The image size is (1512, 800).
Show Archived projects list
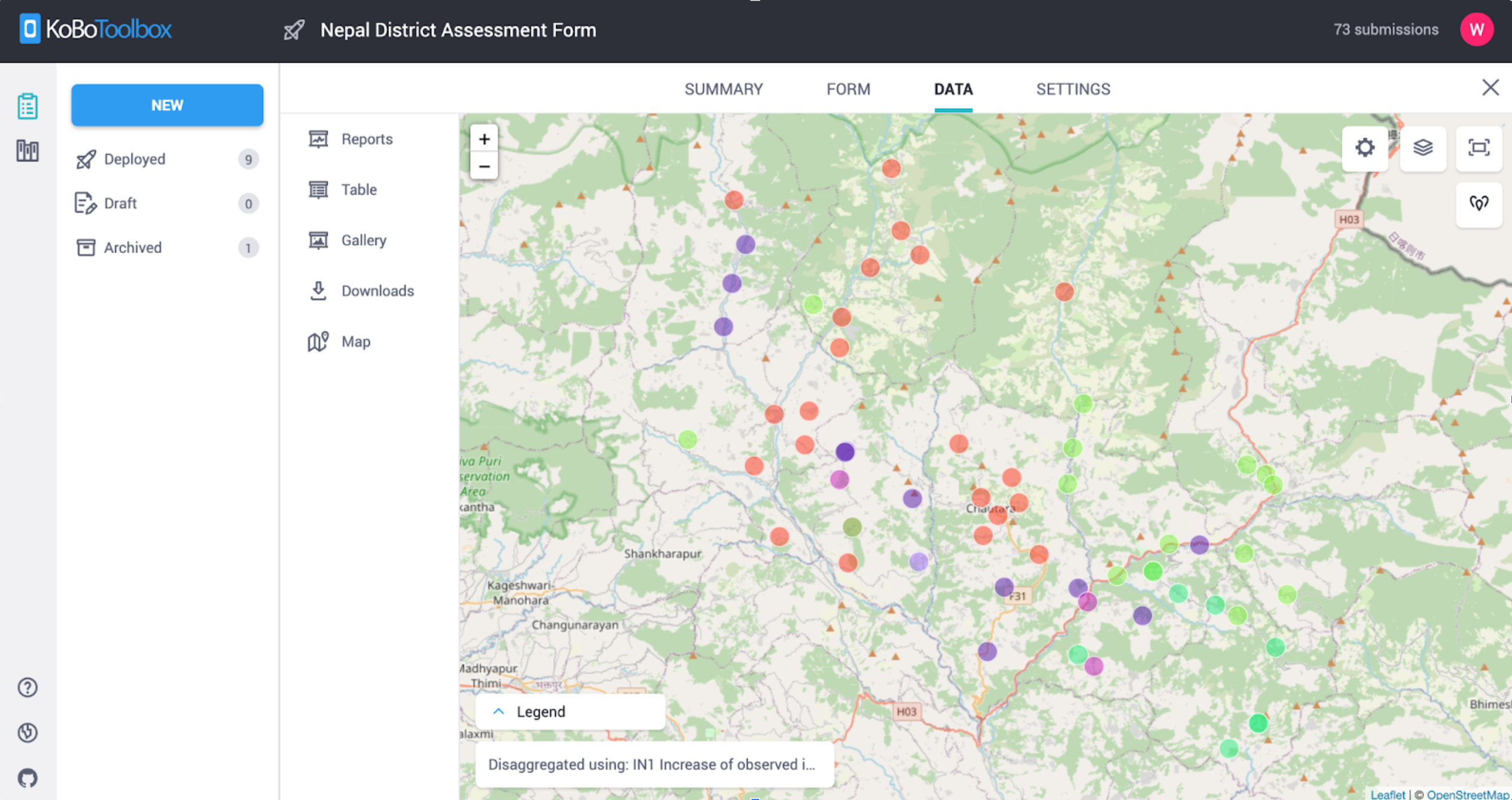tap(132, 248)
